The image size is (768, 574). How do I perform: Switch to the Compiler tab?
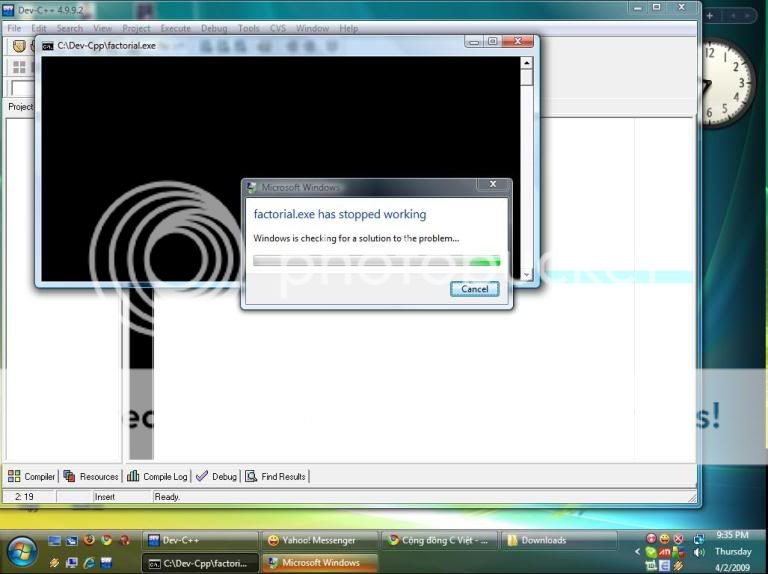31,477
